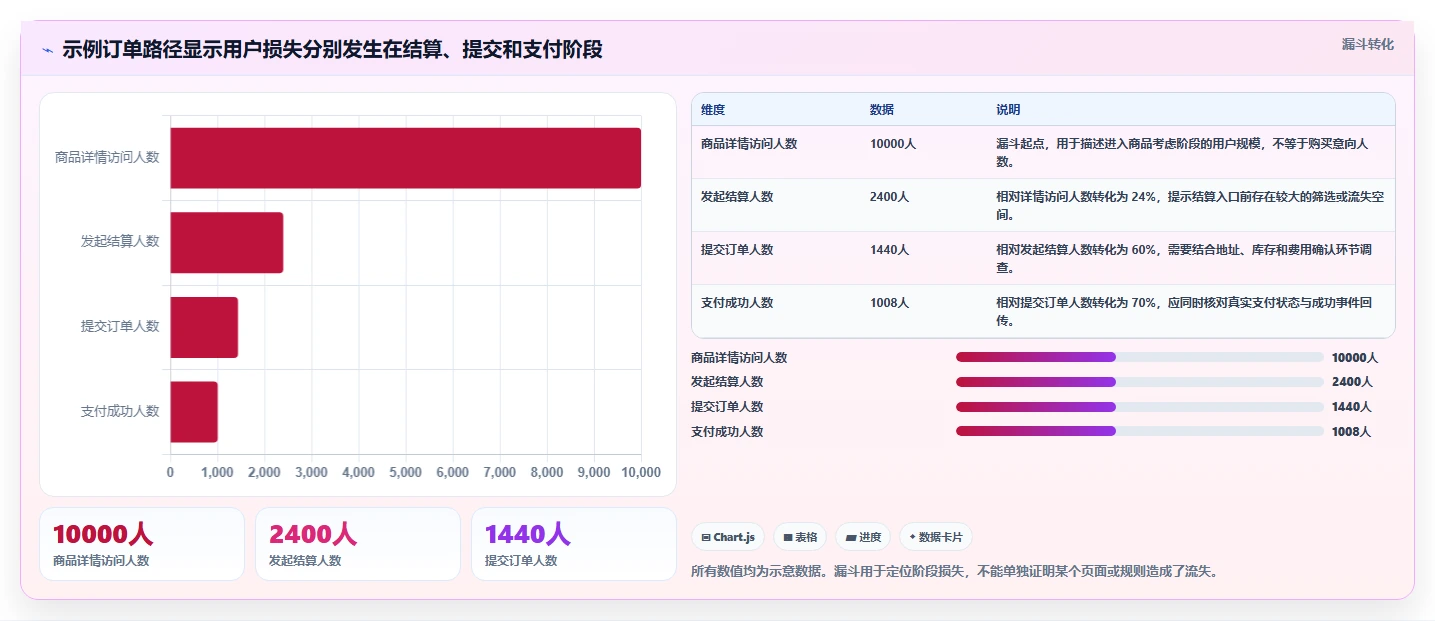Select the 表格 chip

pyautogui.click(x=800, y=537)
